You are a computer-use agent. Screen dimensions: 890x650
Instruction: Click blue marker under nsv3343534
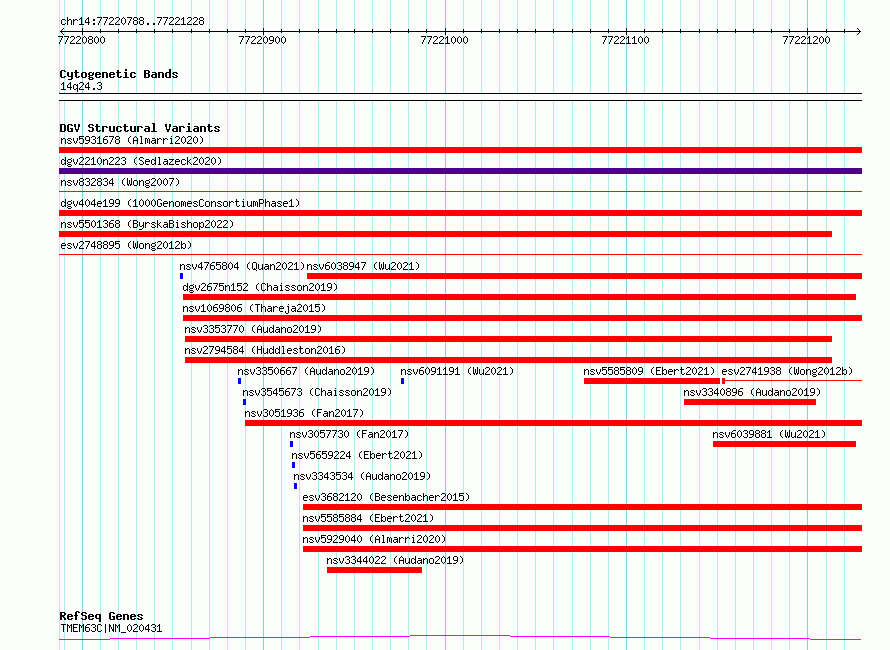click(295, 486)
